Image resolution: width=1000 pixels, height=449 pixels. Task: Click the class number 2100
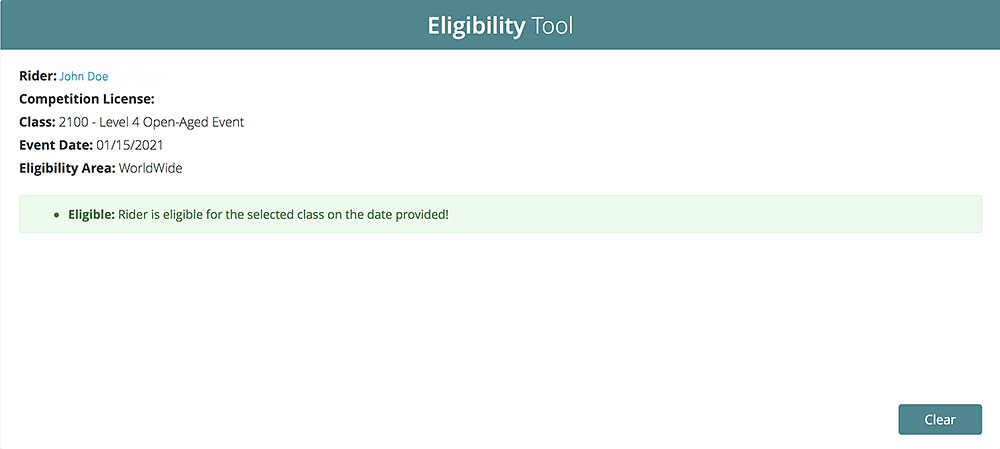[75, 122]
